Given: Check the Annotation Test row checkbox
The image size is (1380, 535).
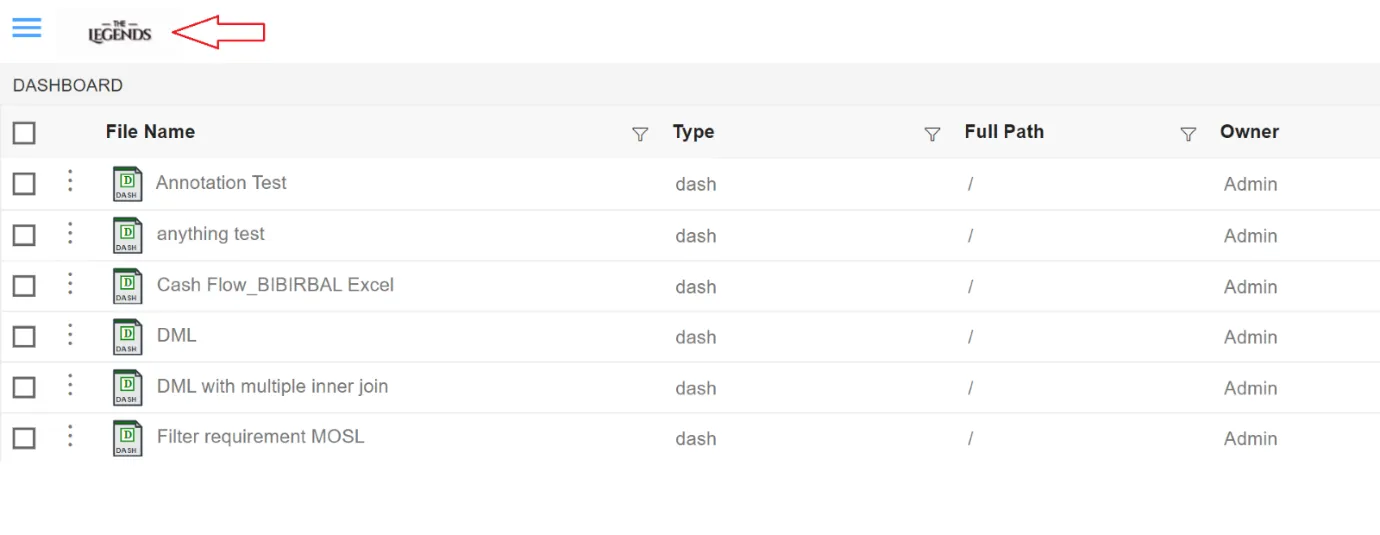Looking at the screenshot, I should 24,184.
